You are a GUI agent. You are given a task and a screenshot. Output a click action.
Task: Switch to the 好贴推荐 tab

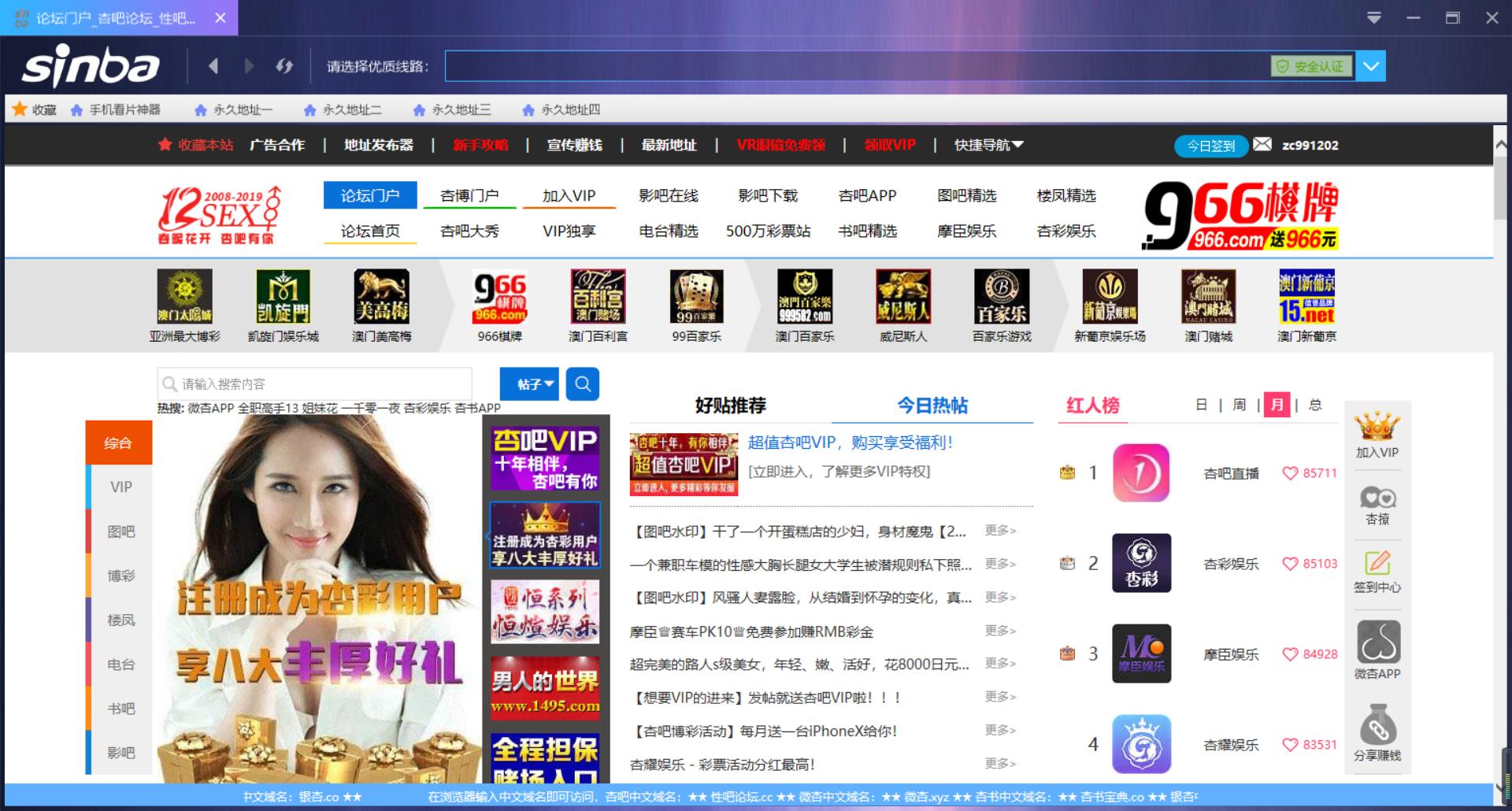tap(731, 405)
